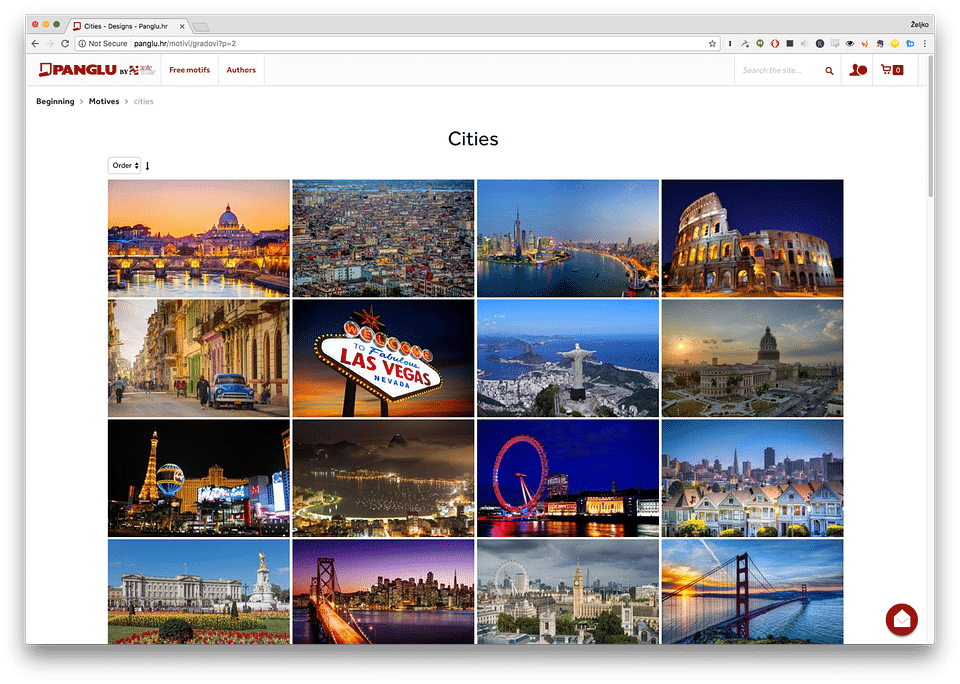Open the Free motifs menu item
Viewport: 960px width, 684px height.
[190, 70]
